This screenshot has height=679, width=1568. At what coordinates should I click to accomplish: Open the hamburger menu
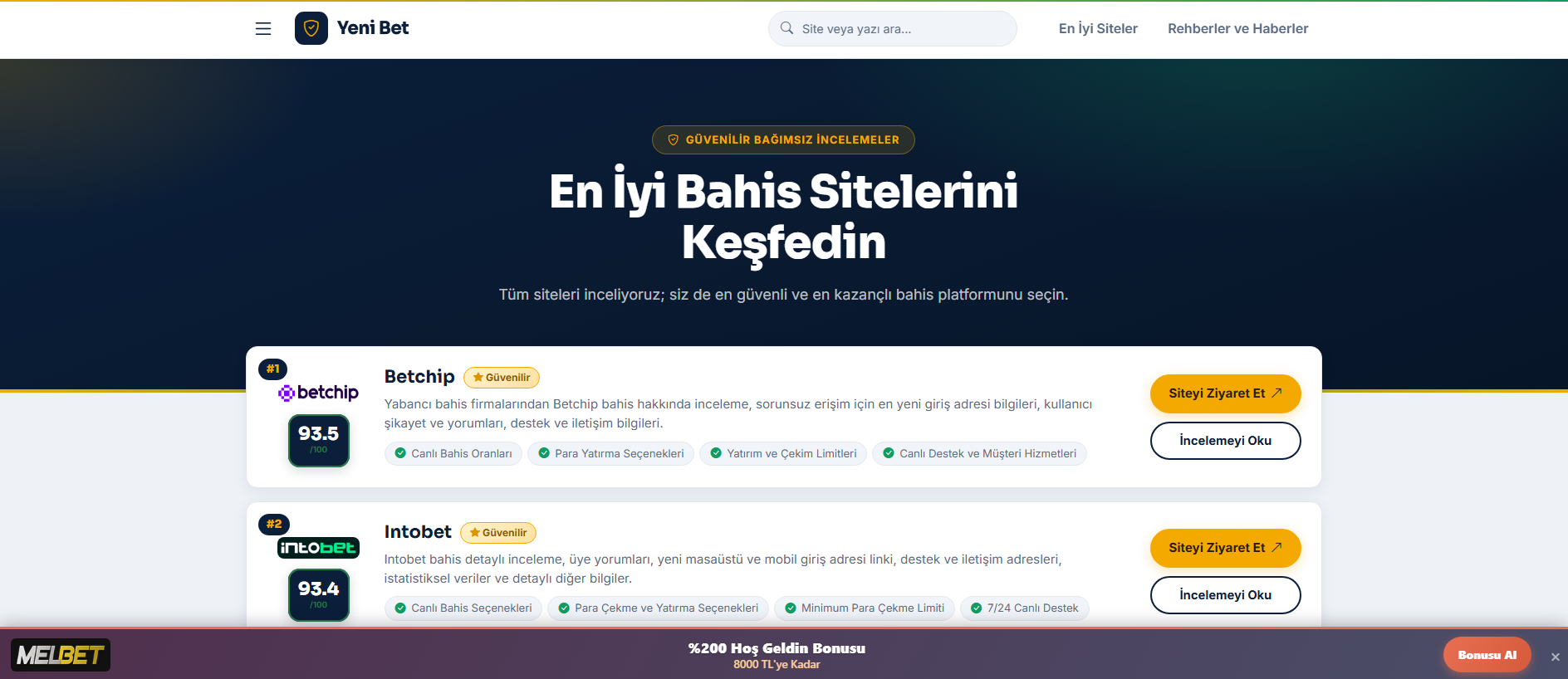click(263, 29)
